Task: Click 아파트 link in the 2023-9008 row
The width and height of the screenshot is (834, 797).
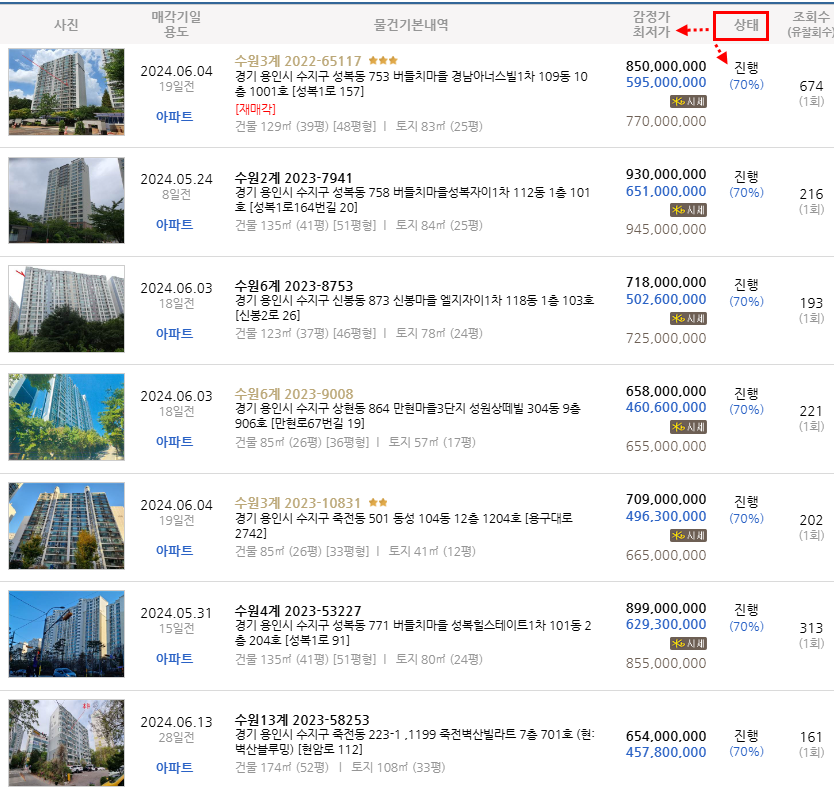Action: (x=174, y=442)
